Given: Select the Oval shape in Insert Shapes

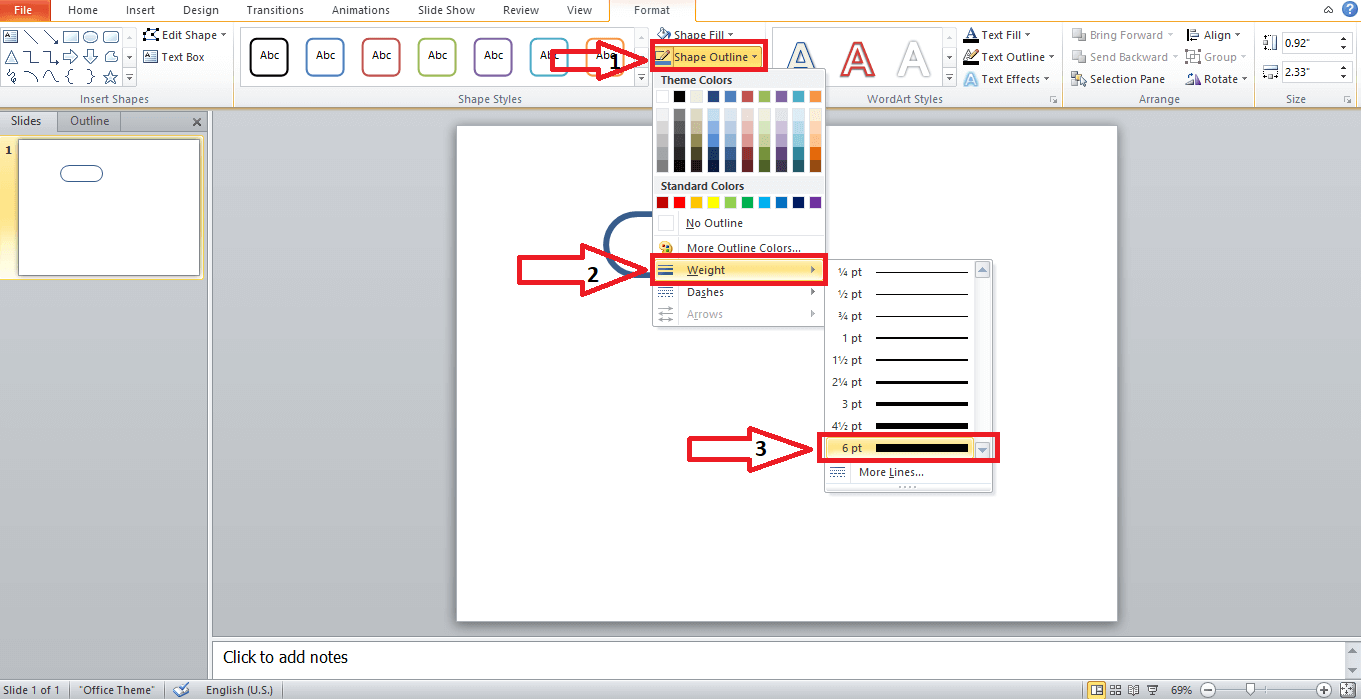Looking at the screenshot, I should pyautogui.click(x=90, y=37).
